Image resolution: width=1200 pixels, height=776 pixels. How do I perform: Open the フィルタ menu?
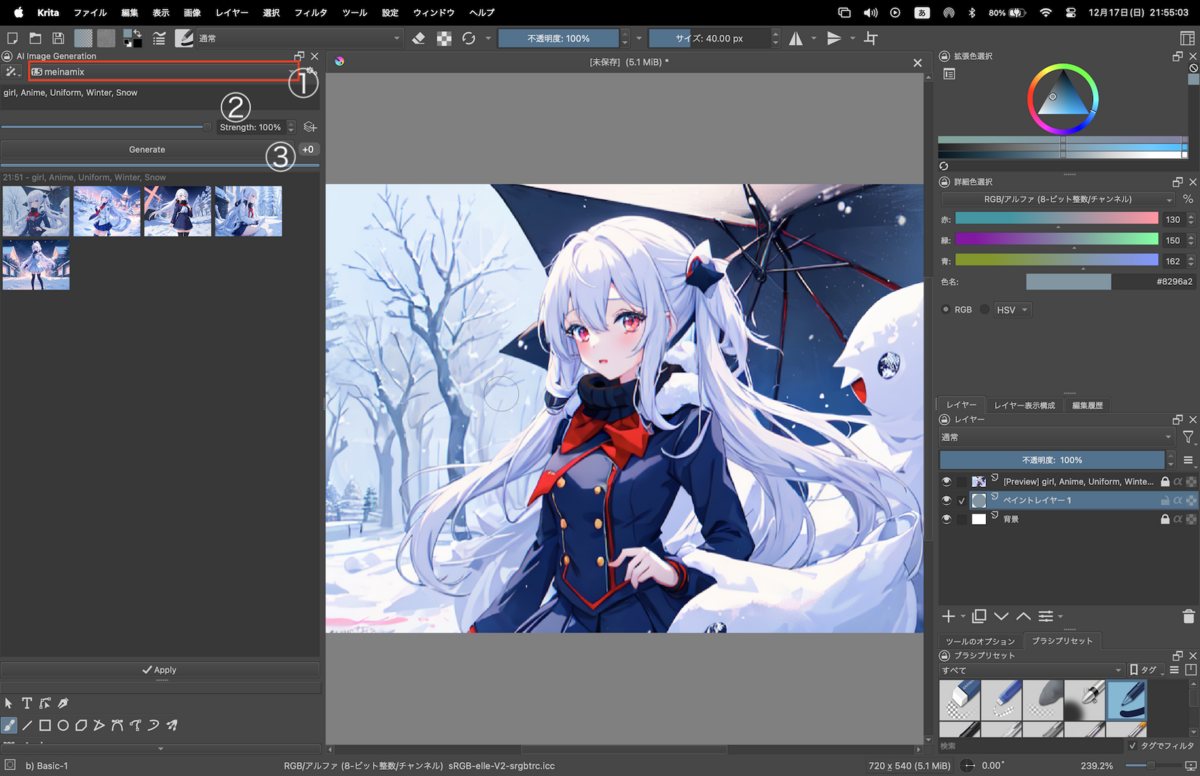coord(313,12)
